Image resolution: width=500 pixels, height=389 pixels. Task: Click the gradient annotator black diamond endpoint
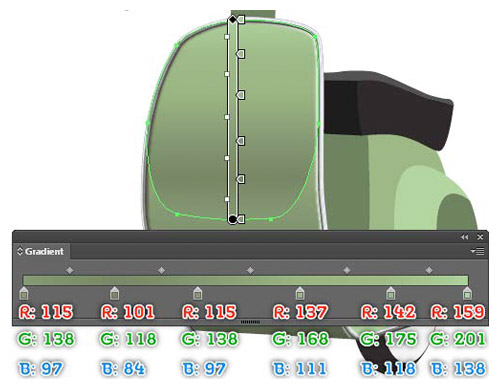(233, 20)
